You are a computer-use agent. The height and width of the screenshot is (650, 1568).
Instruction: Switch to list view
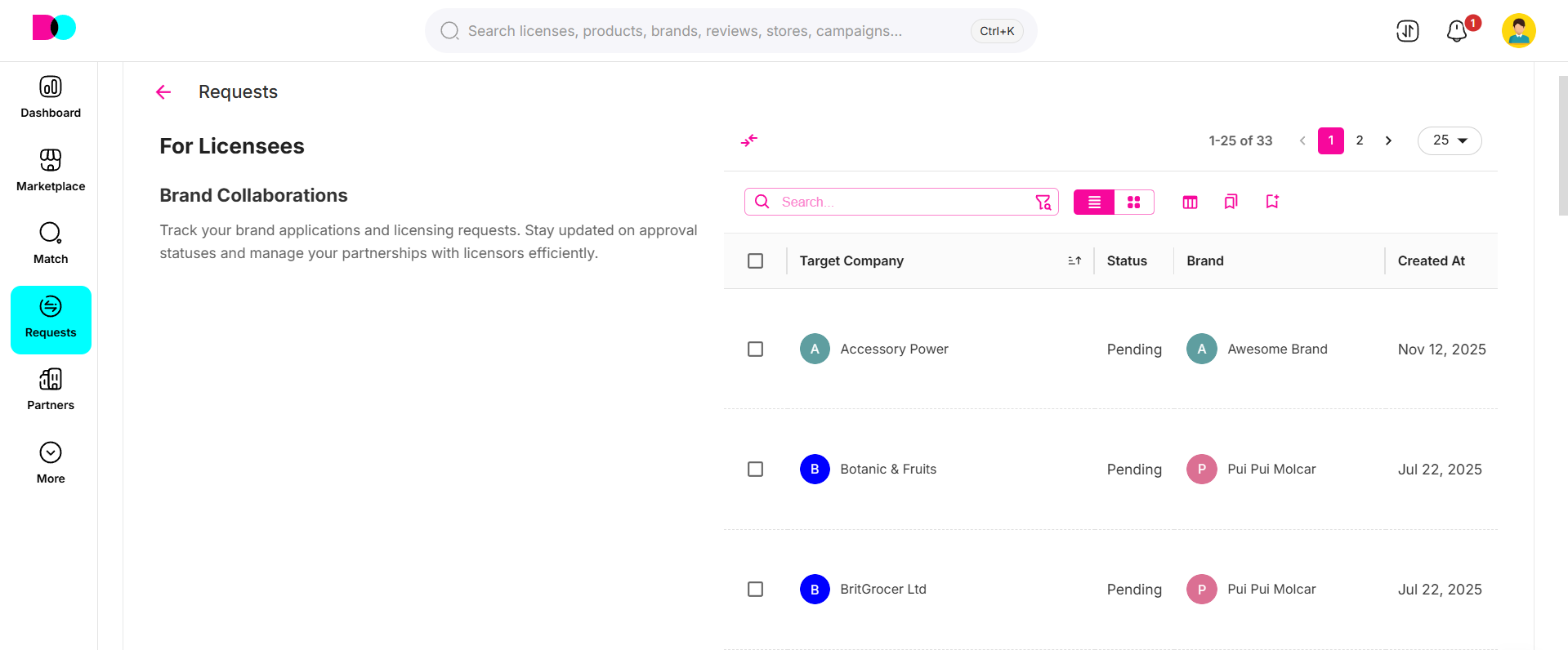[1094, 202]
